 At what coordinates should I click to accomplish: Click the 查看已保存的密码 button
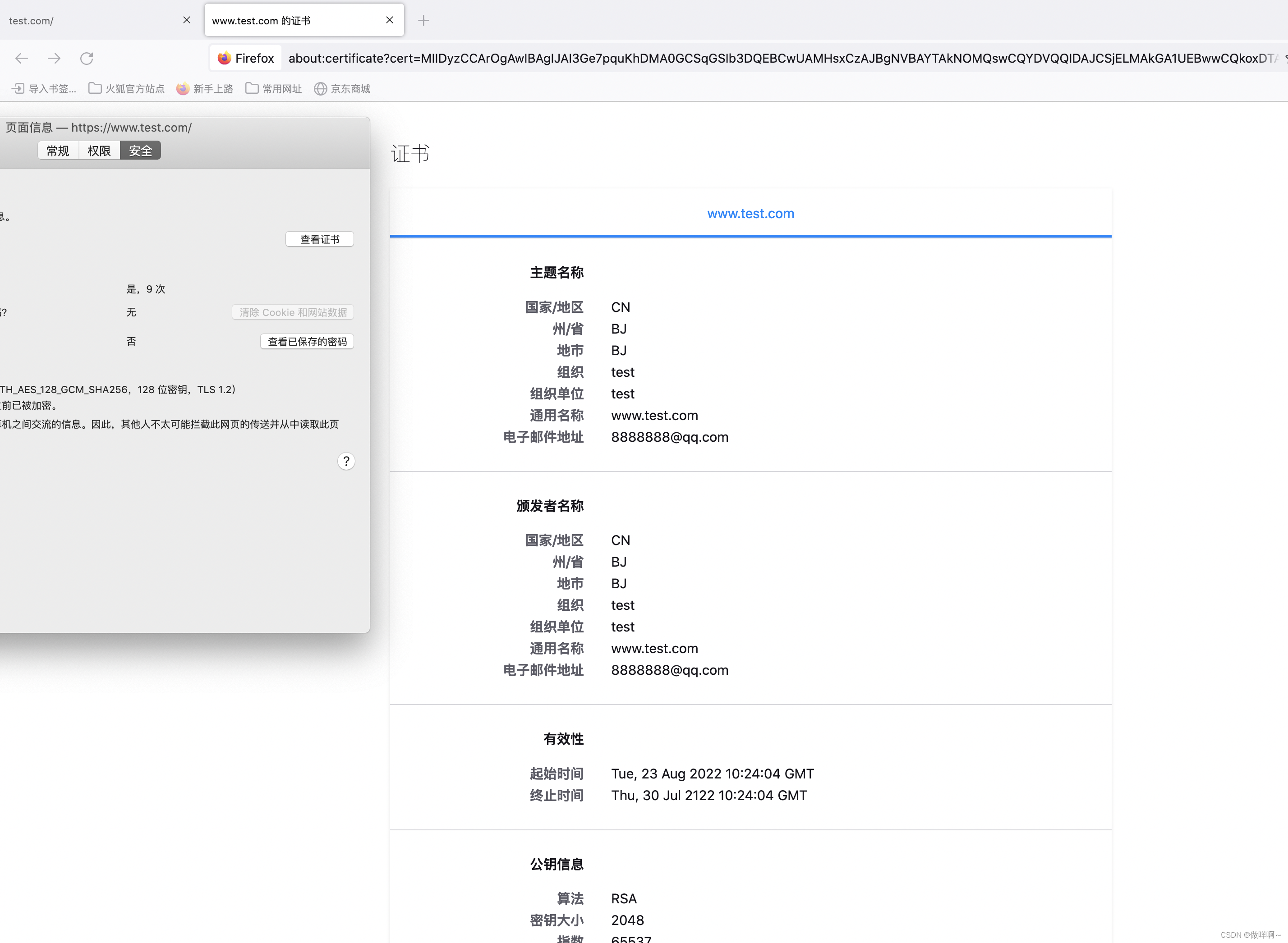pyautogui.click(x=307, y=341)
